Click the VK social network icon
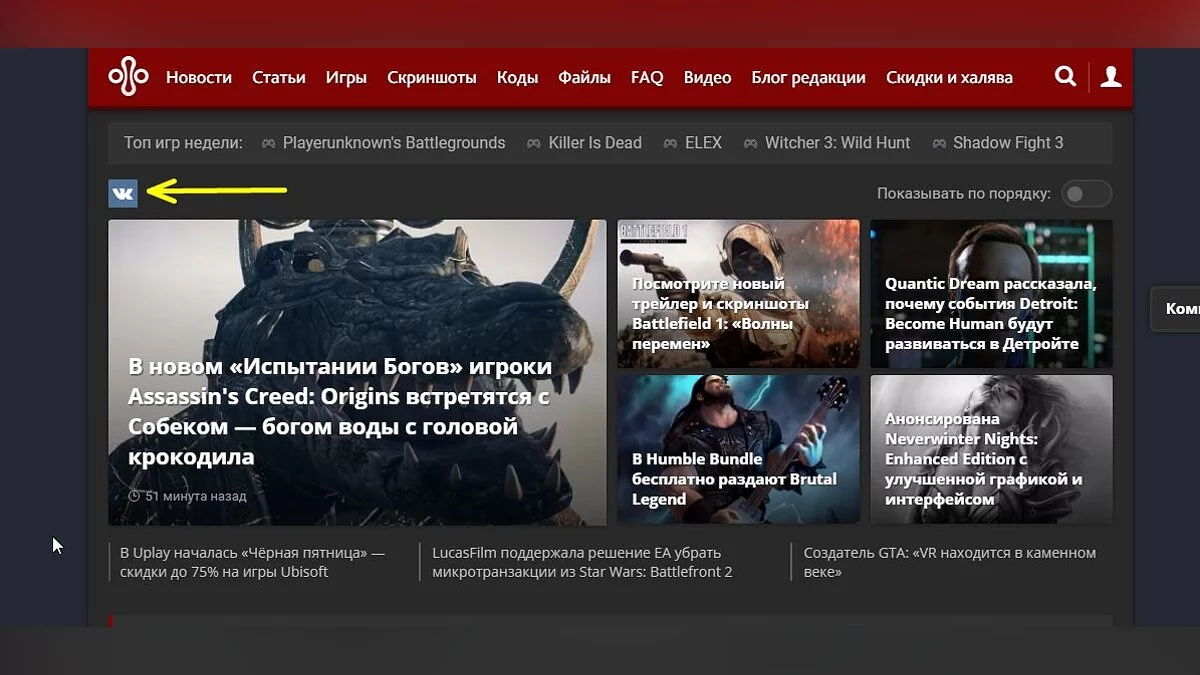The height and width of the screenshot is (675, 1200). (123, 193)
